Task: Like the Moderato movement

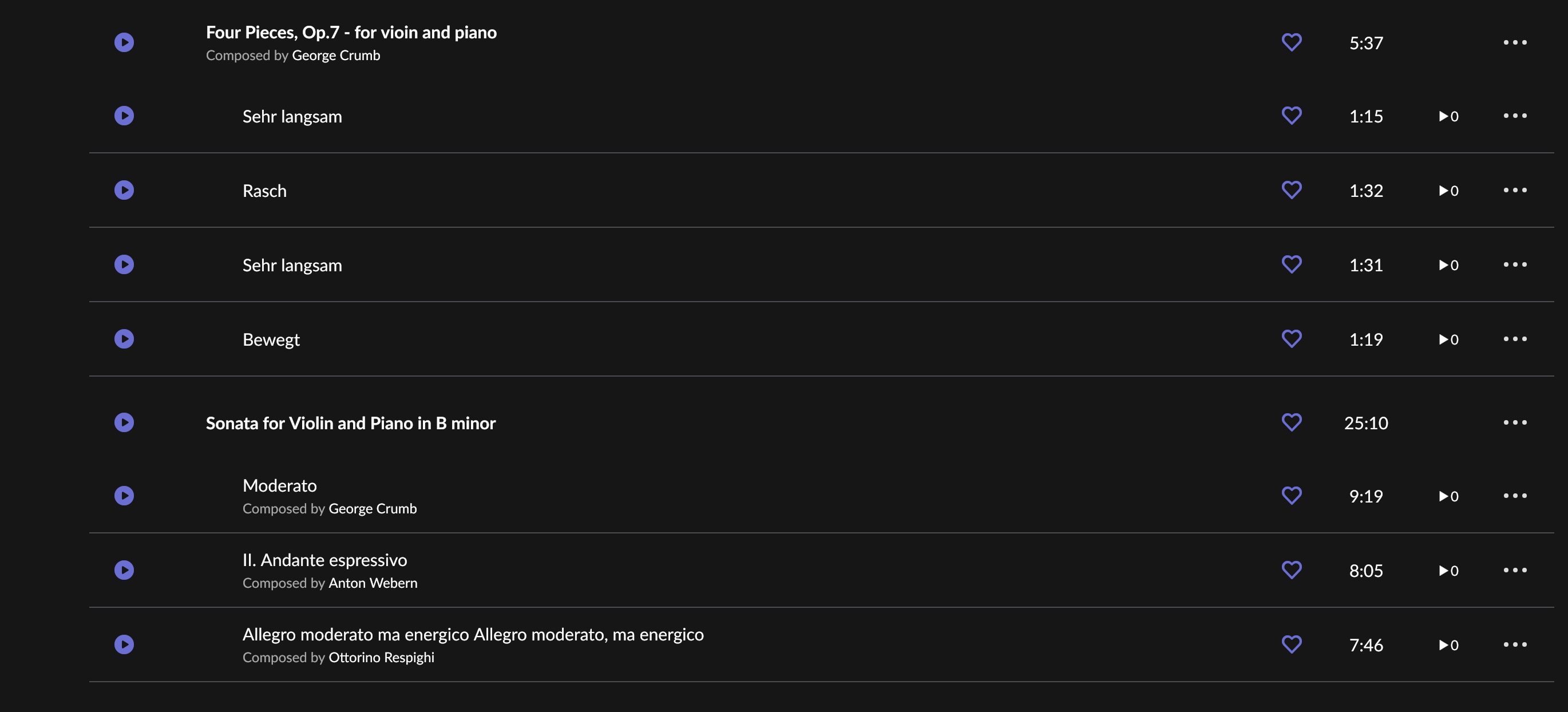Action: click(x=1292, y=496)
